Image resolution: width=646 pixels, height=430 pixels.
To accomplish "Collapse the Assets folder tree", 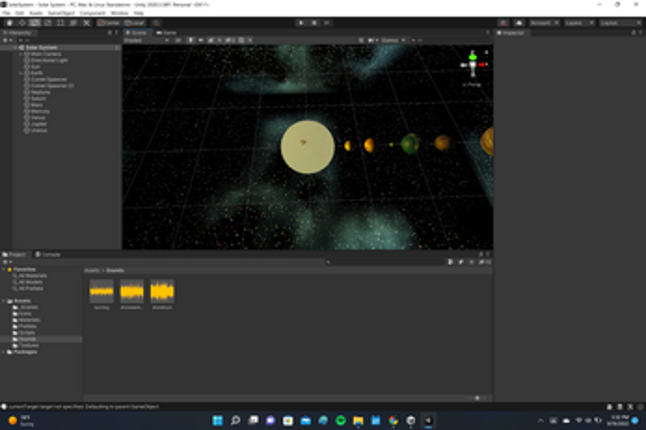I will click(x=4, y=301).
